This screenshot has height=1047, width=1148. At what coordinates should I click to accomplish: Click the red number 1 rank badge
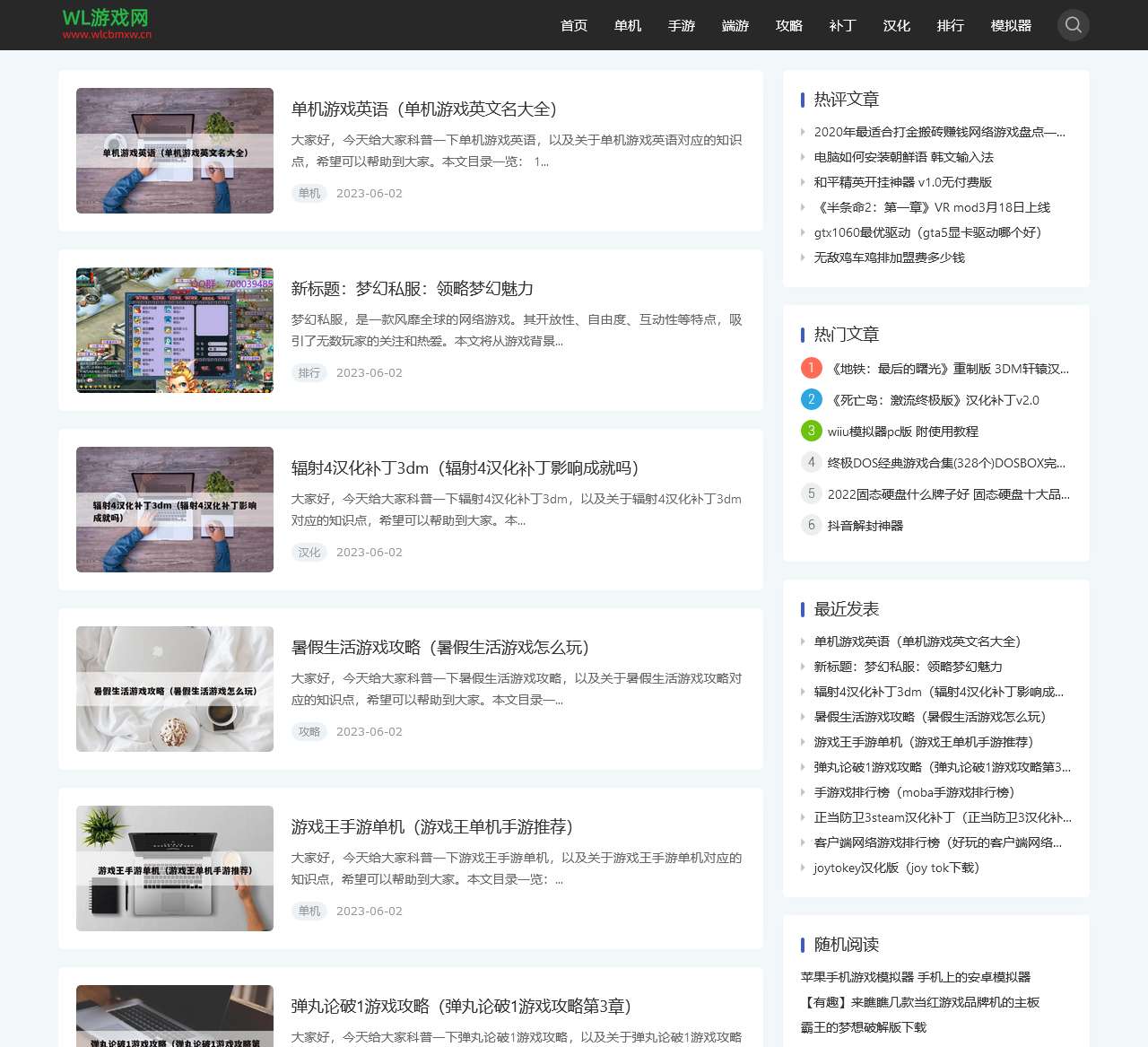pyautogui.click(x=811, y=368)
